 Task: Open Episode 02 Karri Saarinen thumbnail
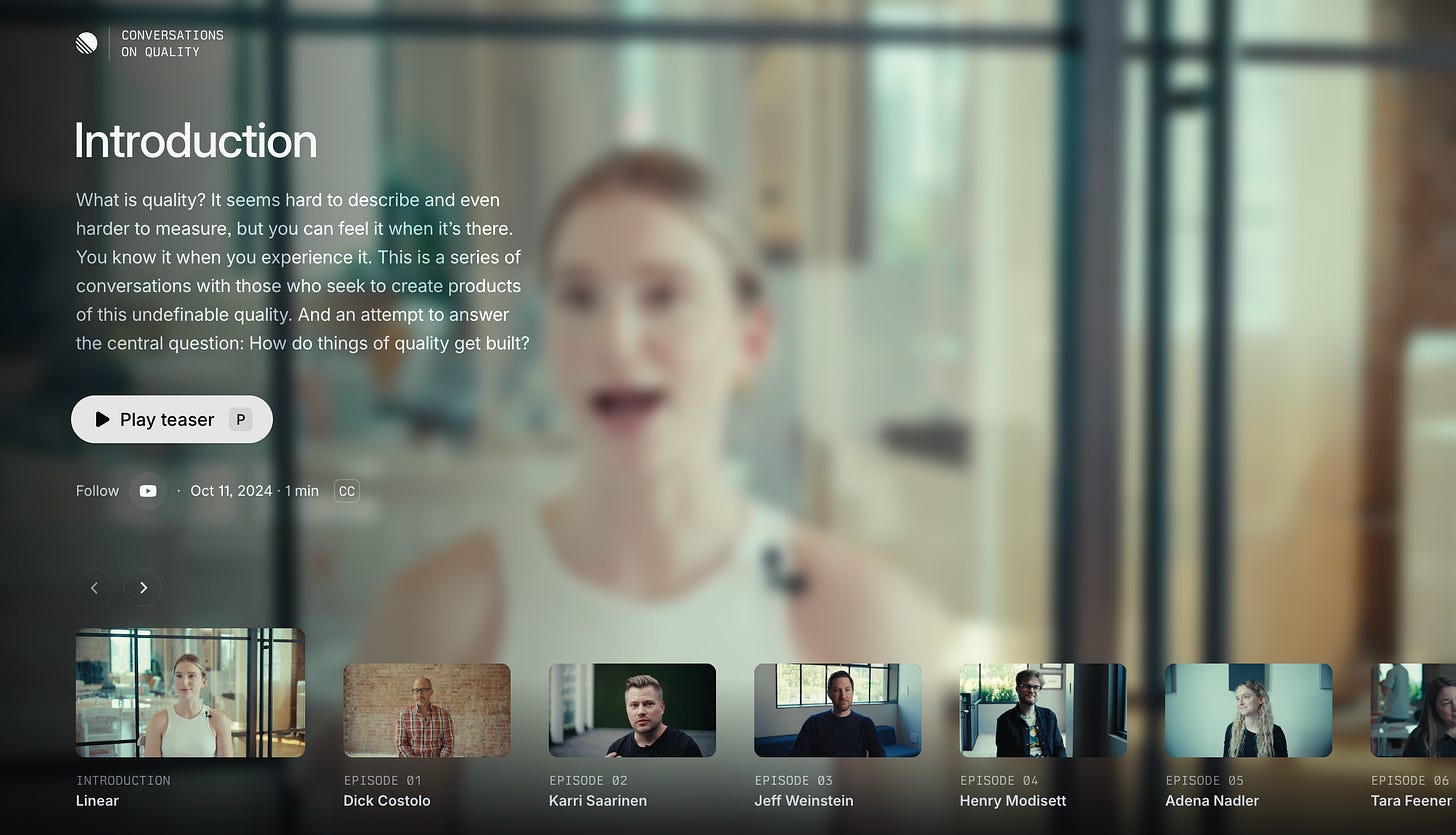[x=632, y=710]
